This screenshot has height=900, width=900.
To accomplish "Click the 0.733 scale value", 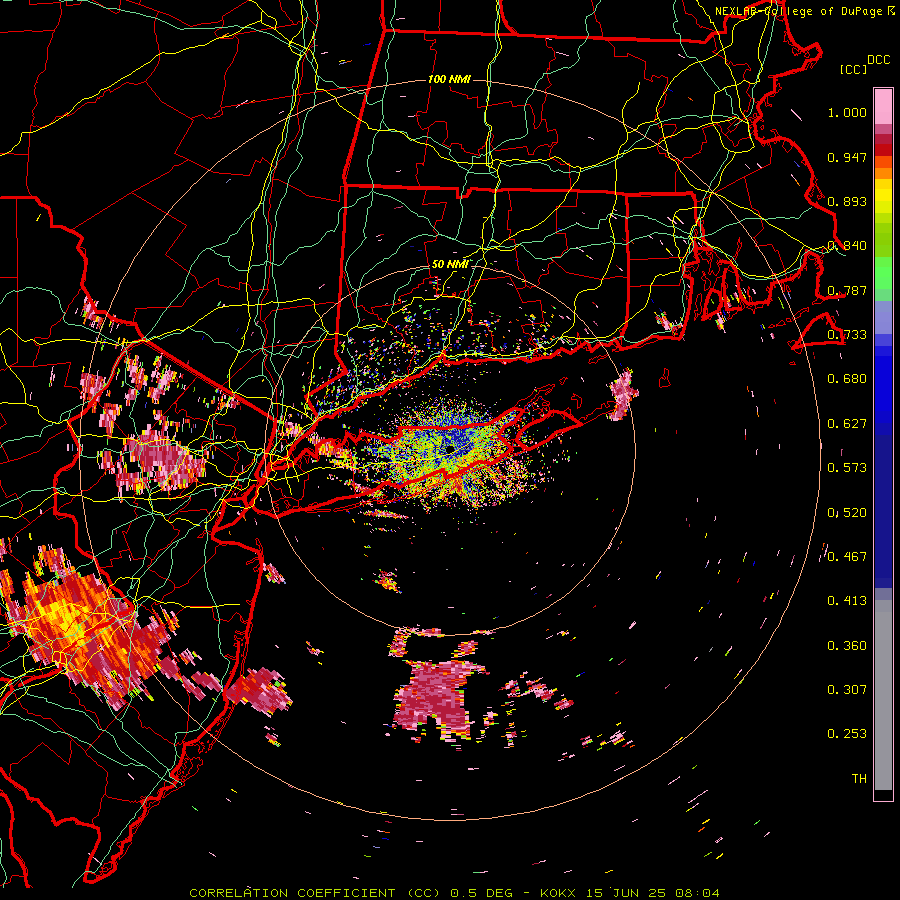I will [847, 335].
